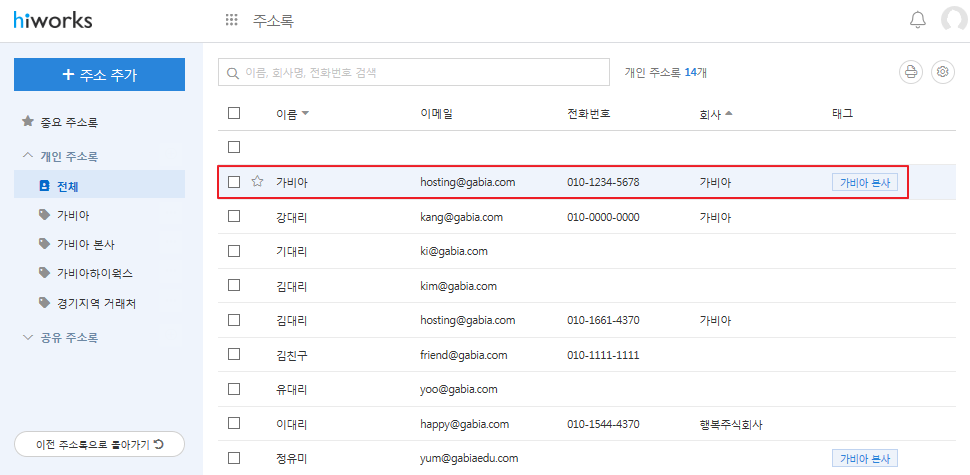The image size is (970, 475).
Task: Click the notification bell icon
Action: coord(917,20)
